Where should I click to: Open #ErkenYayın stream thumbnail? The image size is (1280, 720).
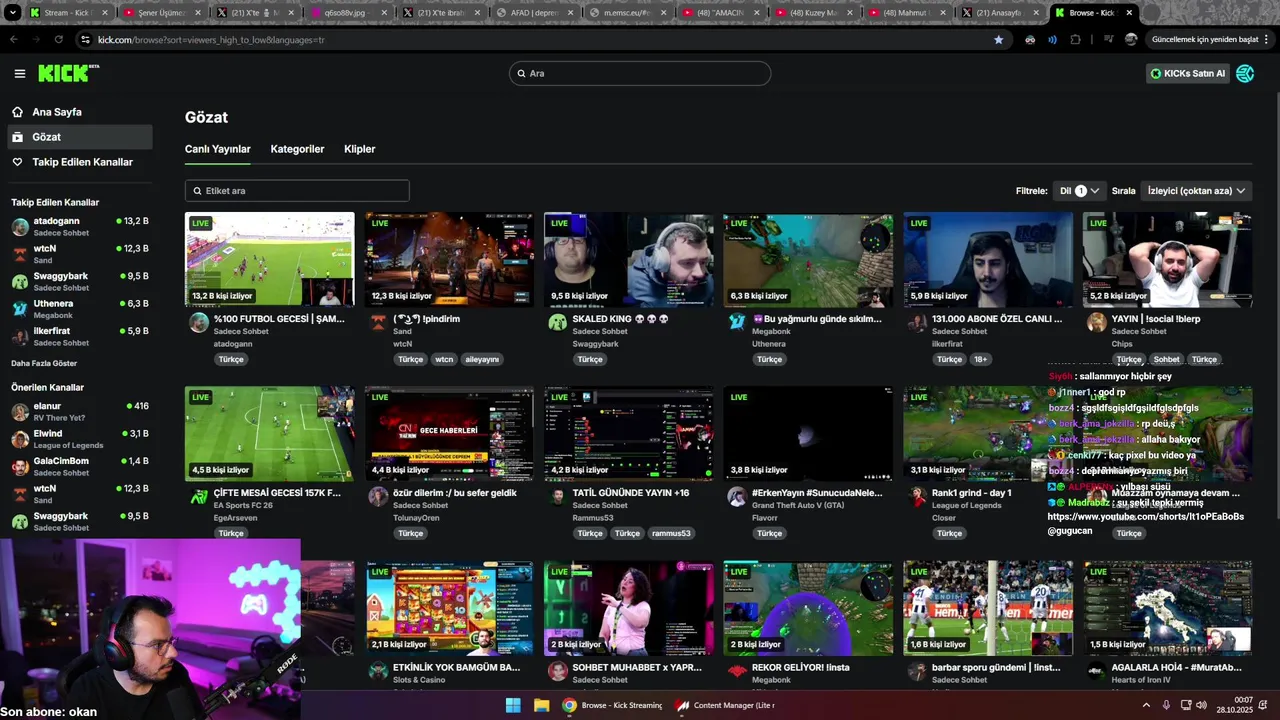pyautogui.click(x=808, y=433)
